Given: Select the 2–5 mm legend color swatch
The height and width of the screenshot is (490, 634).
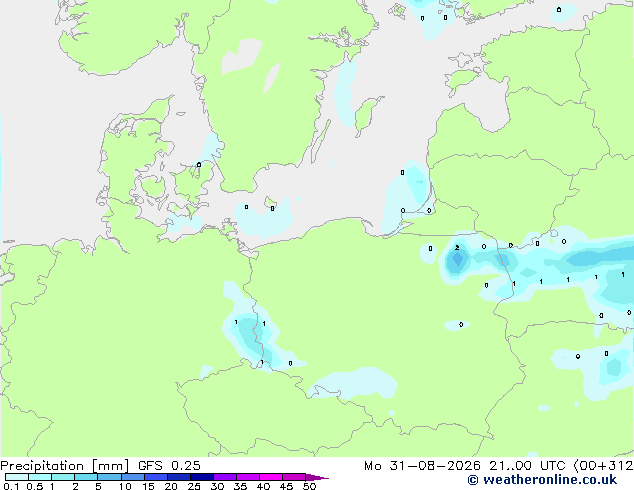Looking at the screenshot, I should pos(86,477).
